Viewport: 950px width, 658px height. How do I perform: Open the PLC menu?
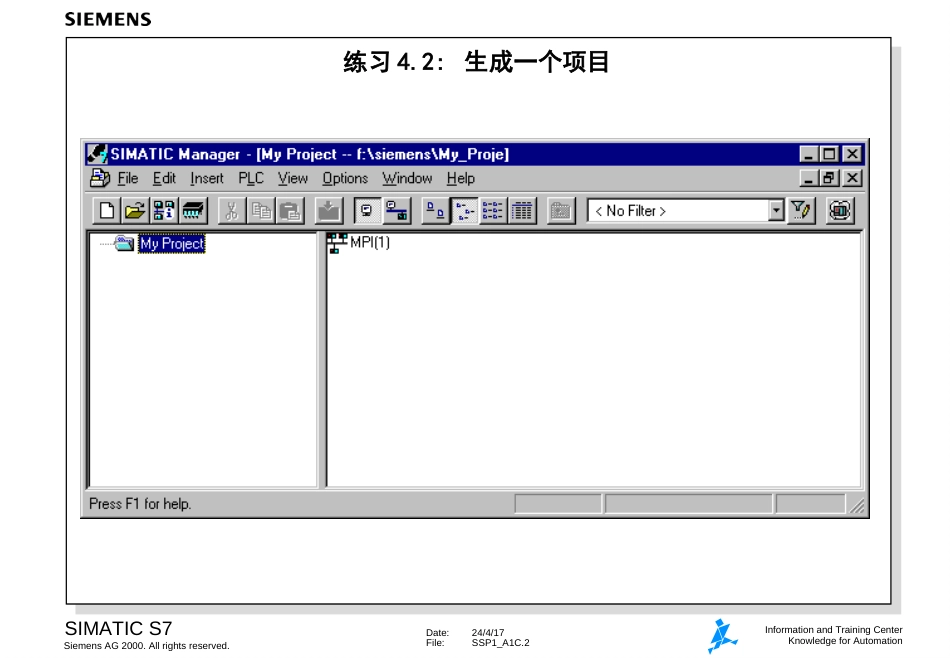pyautogui.click(x=251, y=178)
